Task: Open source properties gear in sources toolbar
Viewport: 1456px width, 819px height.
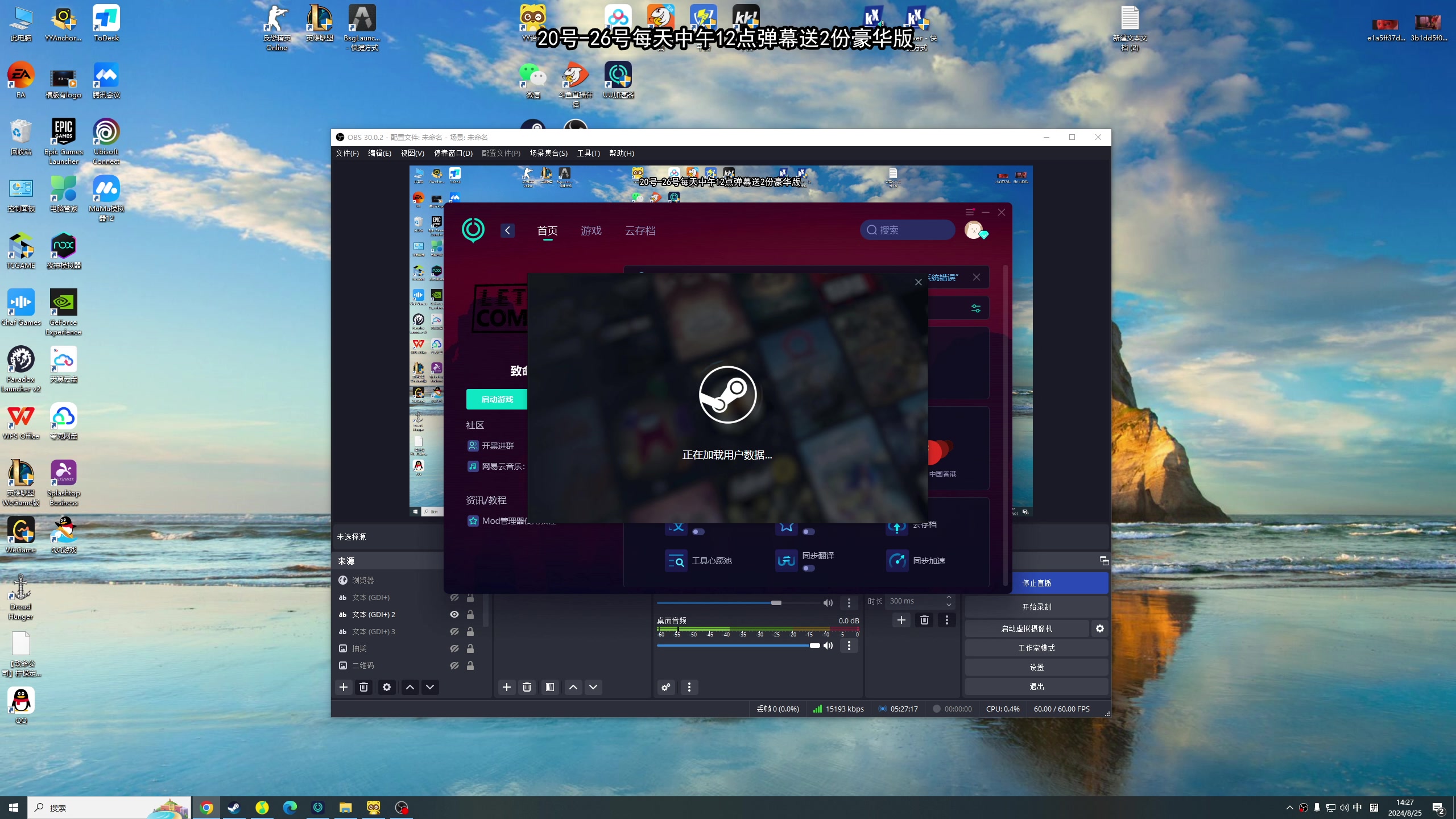Action: [387, 687]
